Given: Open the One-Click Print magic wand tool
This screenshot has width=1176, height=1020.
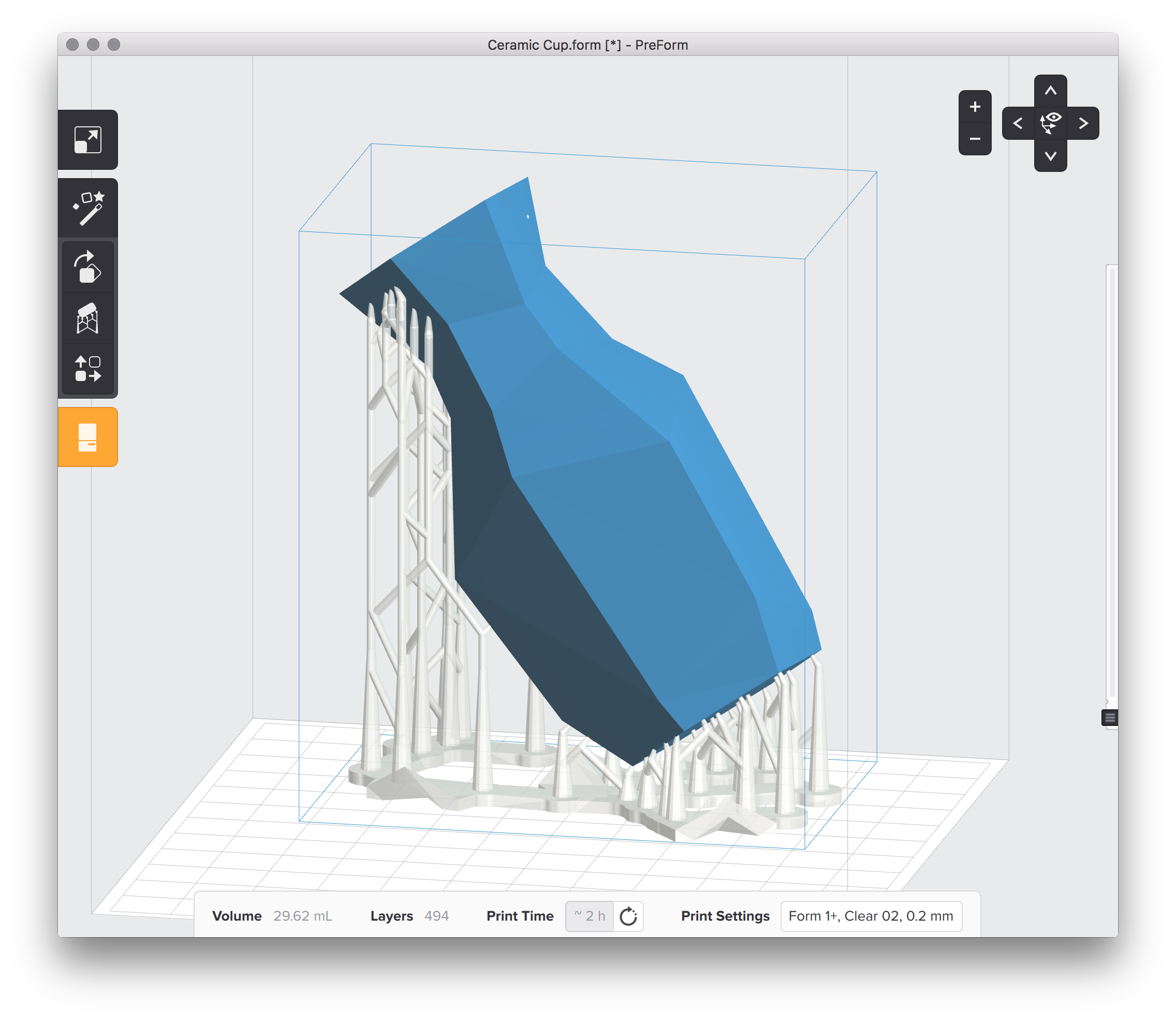Looking at the screenshot, I should click(x=90, y=207).
